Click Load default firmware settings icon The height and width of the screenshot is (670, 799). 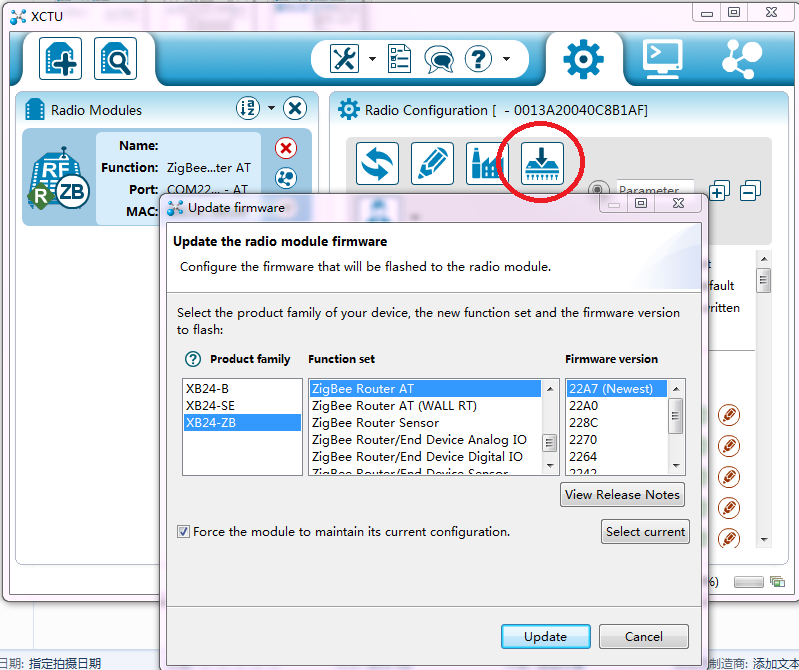pos(487,164)
